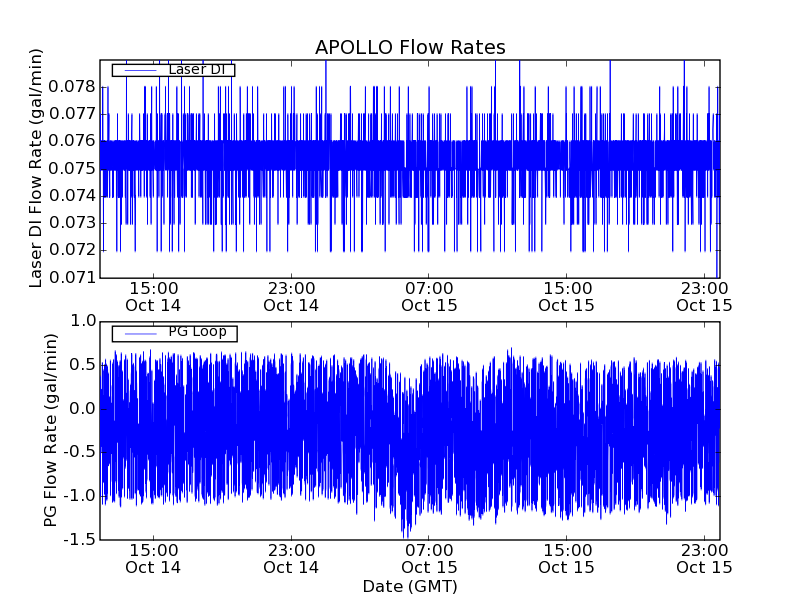
Task: Click '23:00 Oct 14' under the Laser DI plot
Action: (291, 297)
